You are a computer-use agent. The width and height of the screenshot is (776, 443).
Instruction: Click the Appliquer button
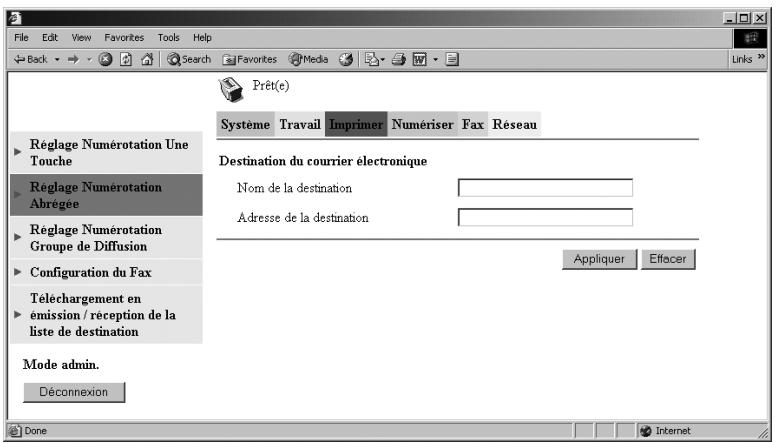click(599, 259)
